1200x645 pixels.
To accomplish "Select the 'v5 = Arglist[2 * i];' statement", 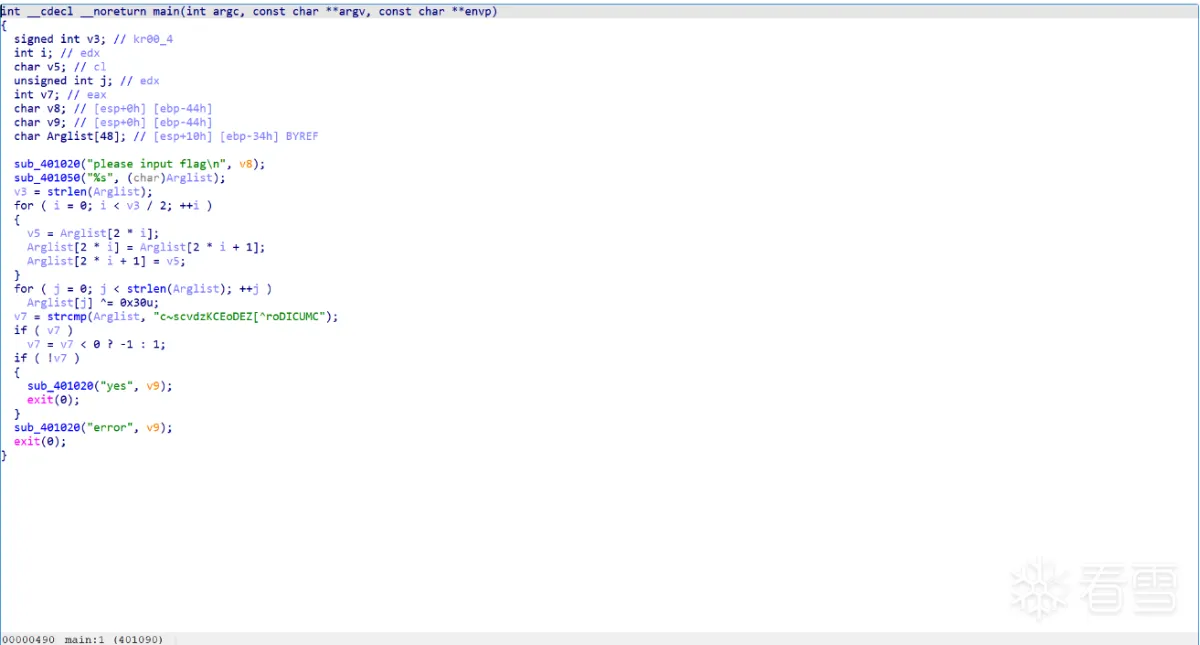I will (93, 233).
